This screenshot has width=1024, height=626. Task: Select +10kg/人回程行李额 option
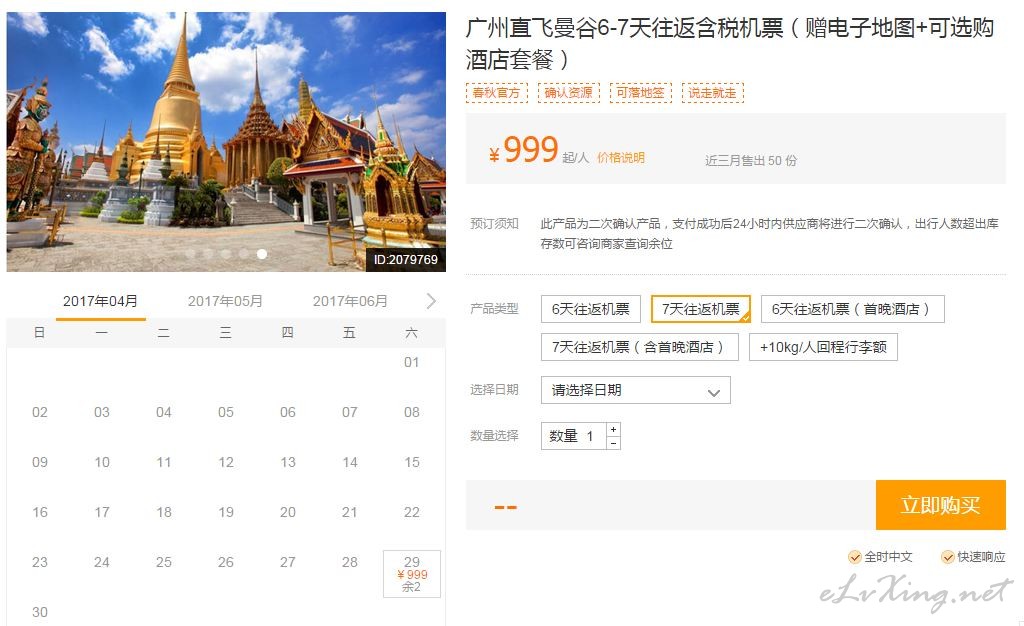tap(823, 347)
